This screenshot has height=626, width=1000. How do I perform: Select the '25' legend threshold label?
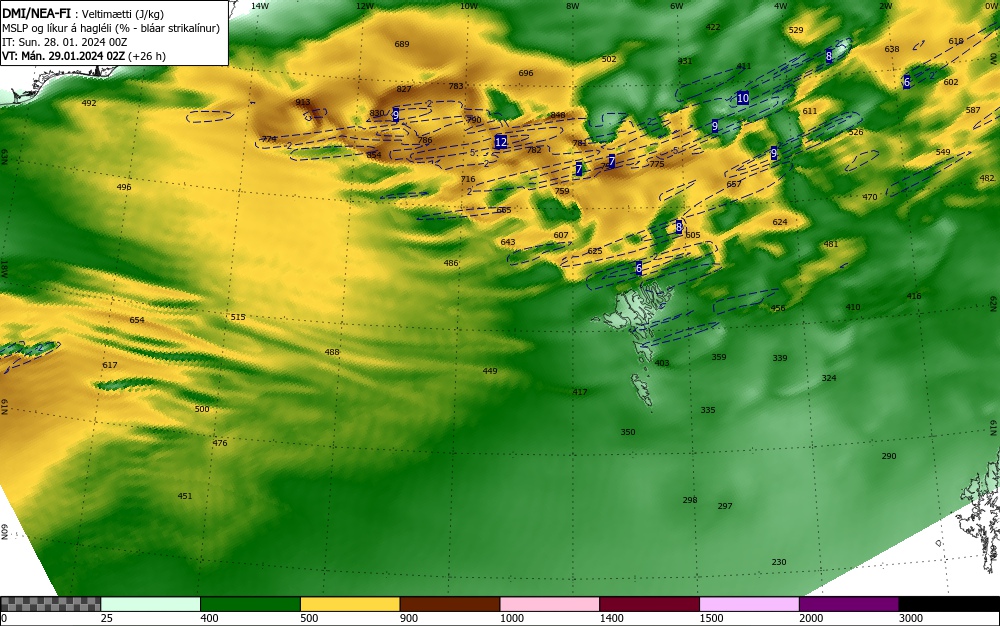(x=107, y=618)
